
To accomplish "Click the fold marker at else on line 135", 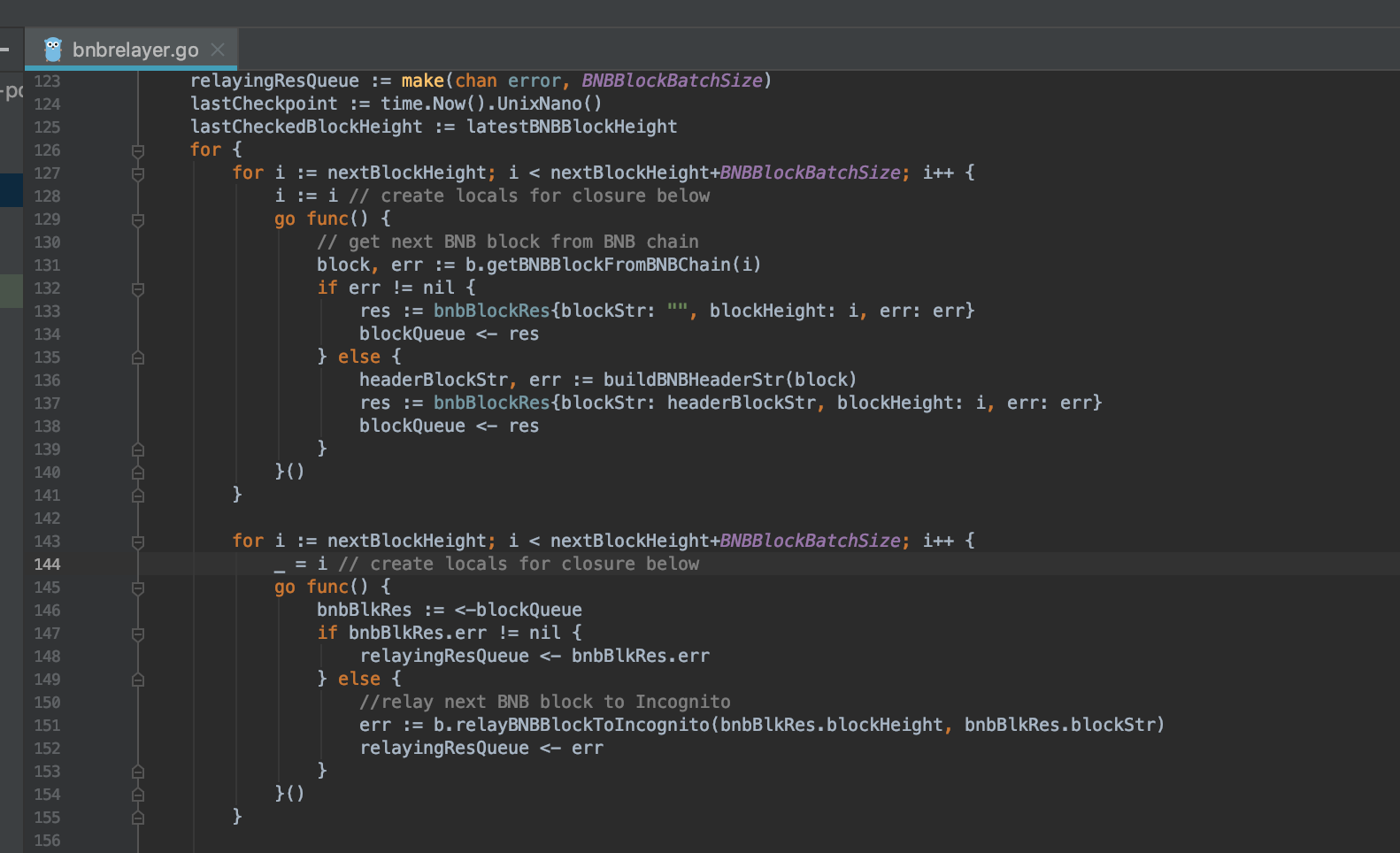I will [138, 357].
